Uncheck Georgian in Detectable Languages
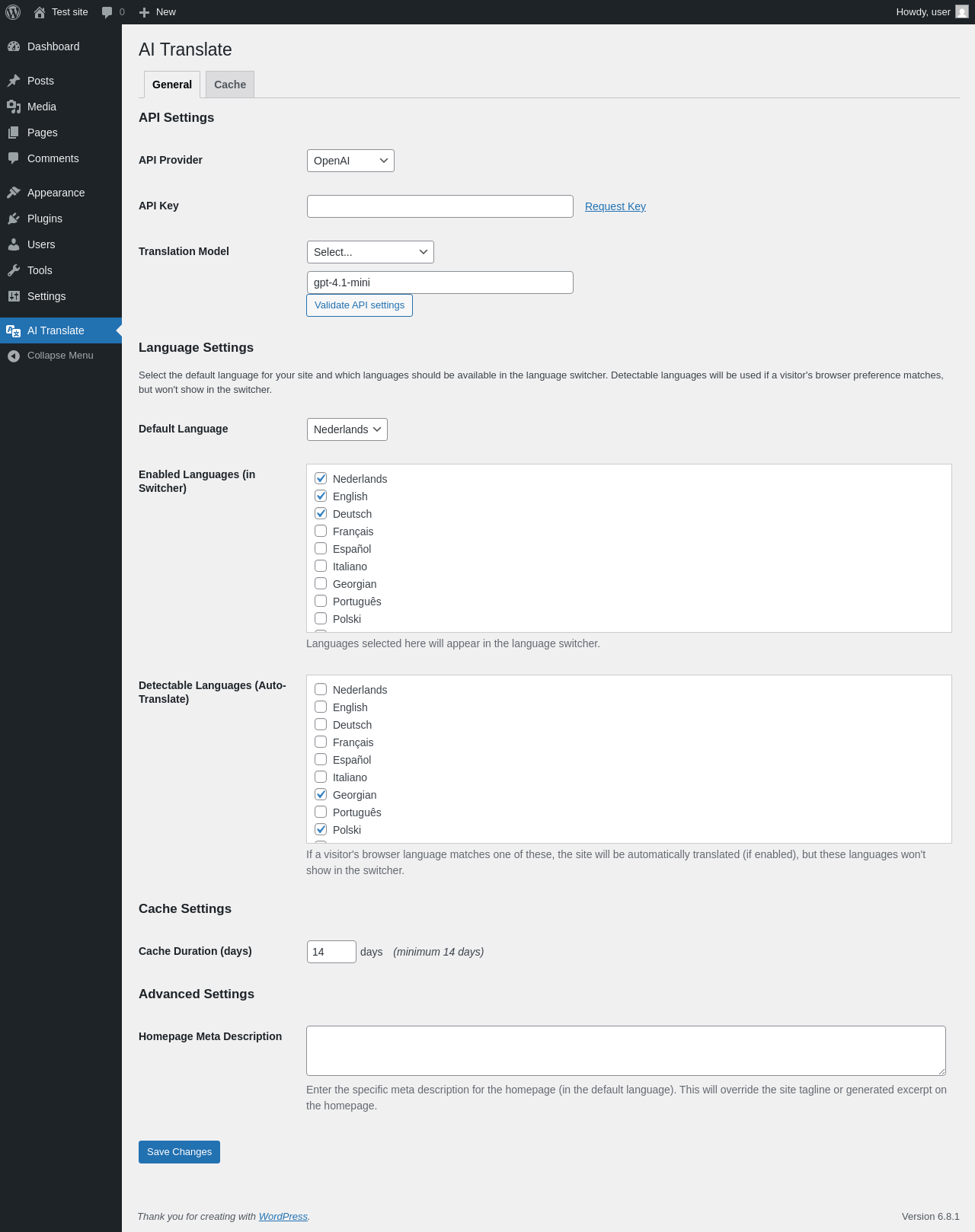Image resolution: width=975 pixels, height=1232 pixels. tap(321, 795)
